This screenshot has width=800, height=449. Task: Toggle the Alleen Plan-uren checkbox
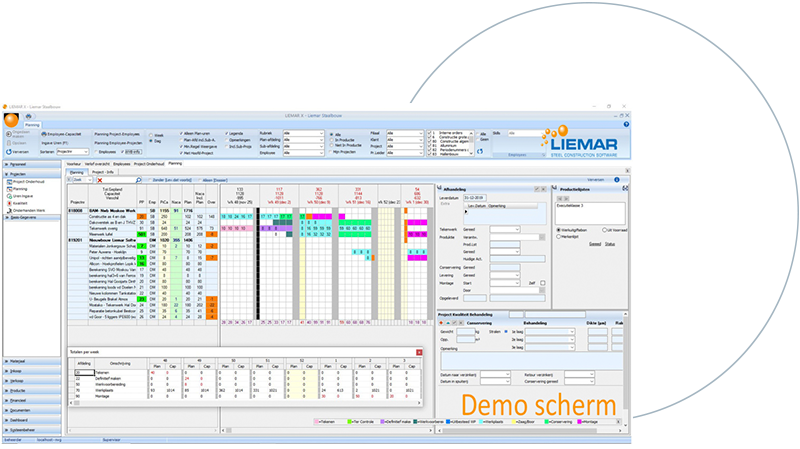click(182, 134)
